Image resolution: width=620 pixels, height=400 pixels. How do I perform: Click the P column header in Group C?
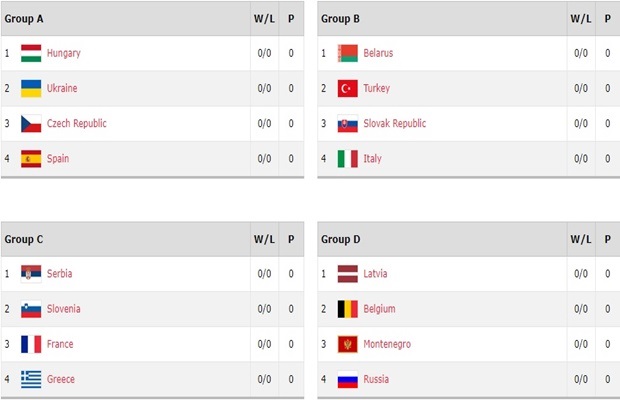click(x=291, y=240)
